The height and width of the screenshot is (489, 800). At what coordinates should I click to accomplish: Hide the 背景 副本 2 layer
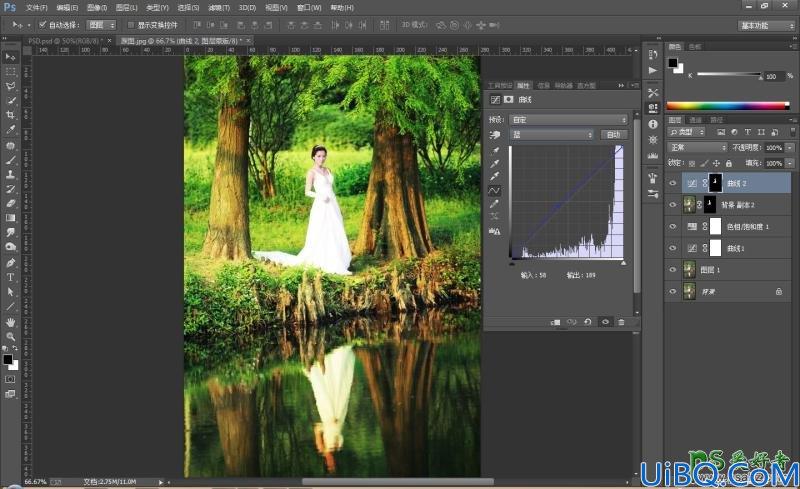(x=672, y=205)
